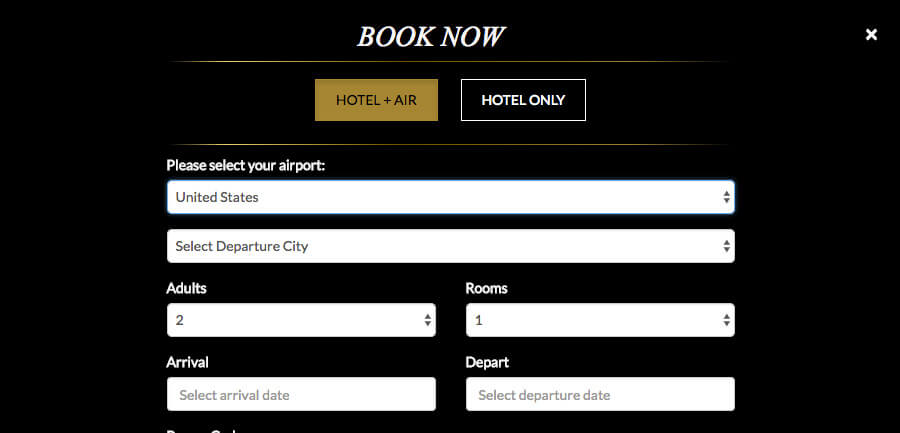
Task: Open the Adults count dropdown
Action: 301,320
